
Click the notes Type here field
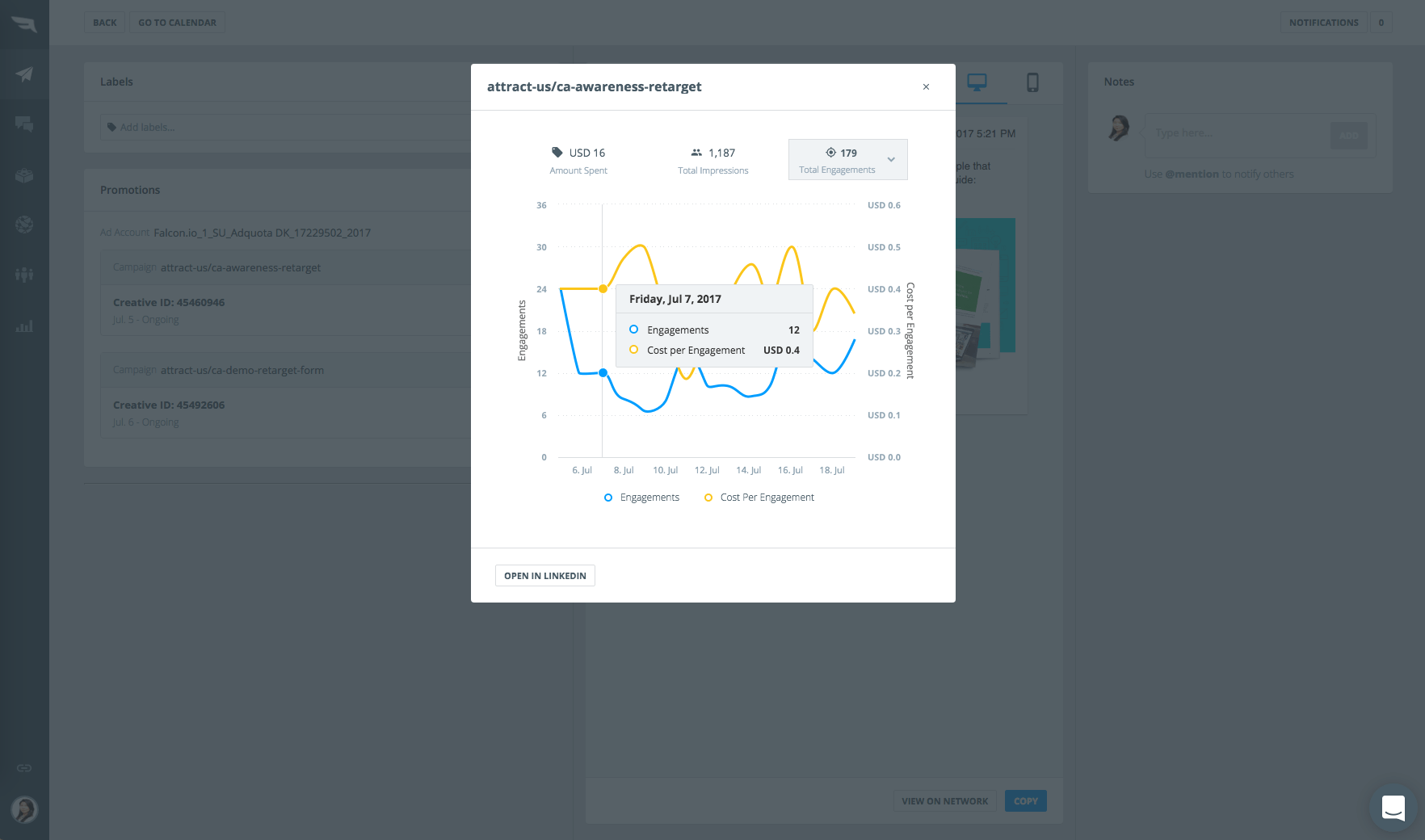1236,134
